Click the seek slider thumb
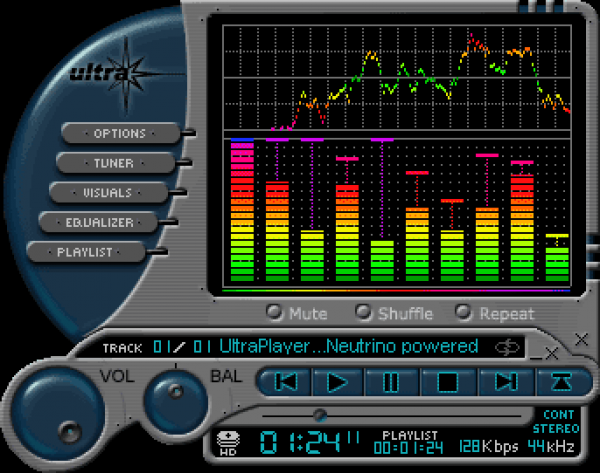 (320, 415)
